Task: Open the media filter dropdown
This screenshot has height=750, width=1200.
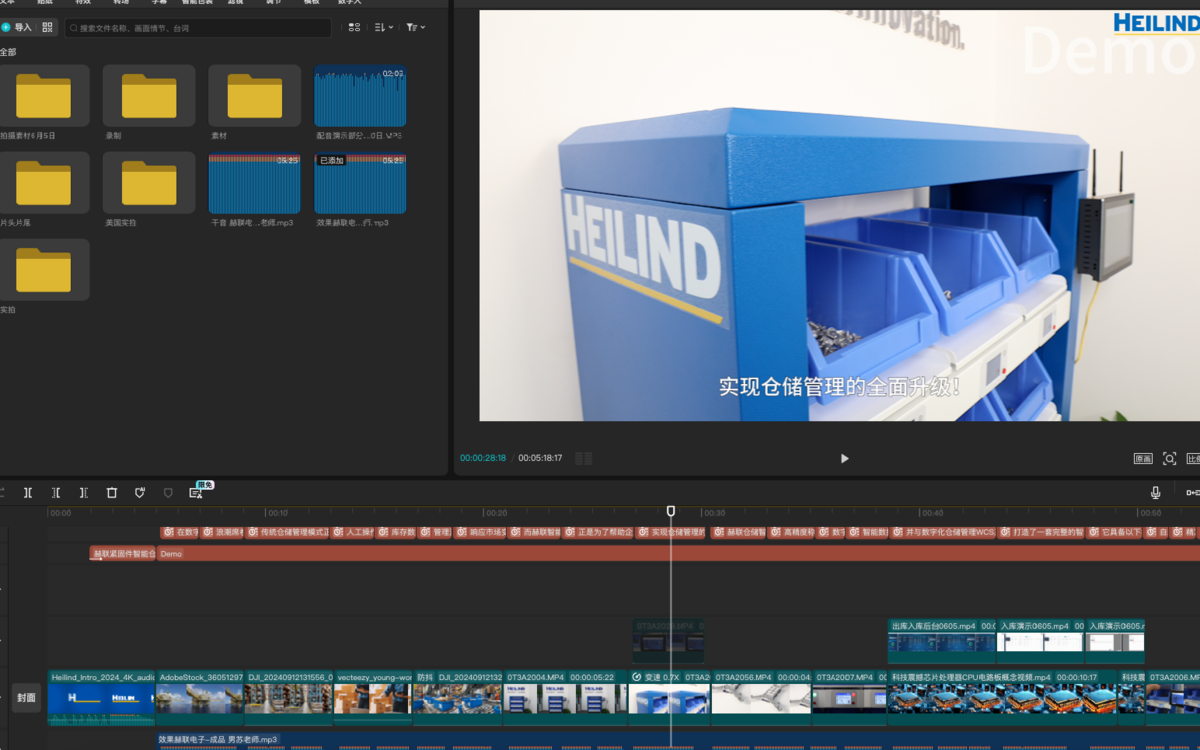Action: (416, 28)
